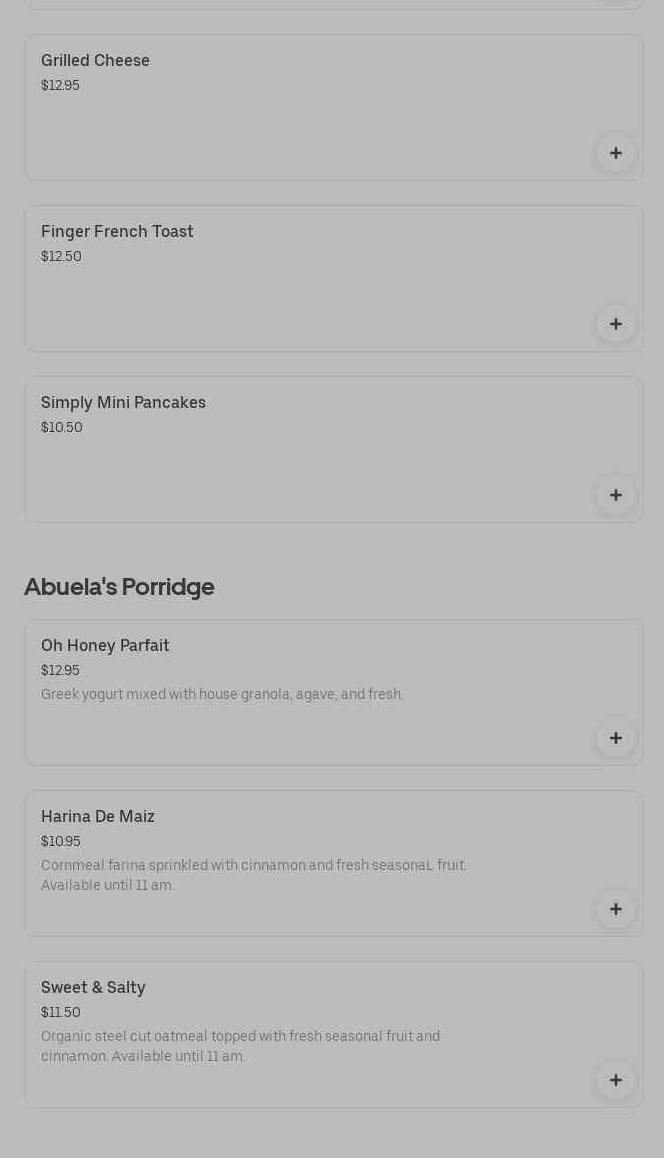The height and width of the screenshot is (1158, 664).
Task: Tap plus icon for Simply Mini Pancakes
Action: pos(616,495)
